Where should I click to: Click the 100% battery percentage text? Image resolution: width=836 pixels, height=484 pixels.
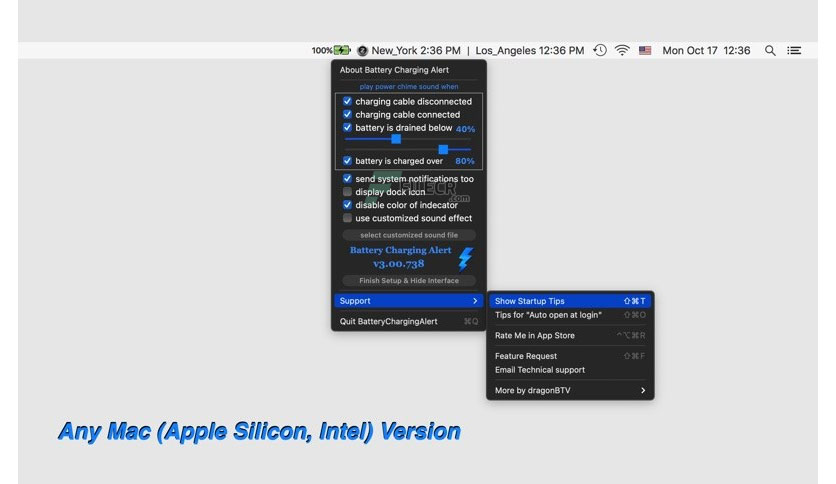tap(321, 51)
